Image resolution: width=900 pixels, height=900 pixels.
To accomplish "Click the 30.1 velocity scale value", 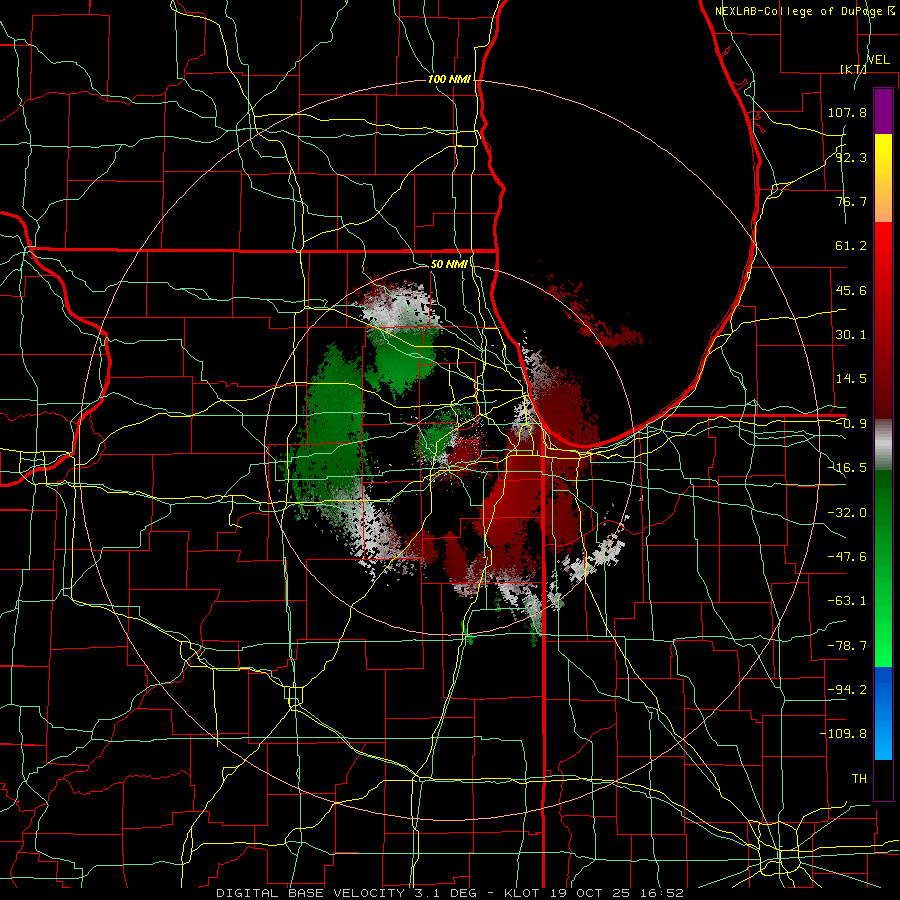I will click(851, 335).
